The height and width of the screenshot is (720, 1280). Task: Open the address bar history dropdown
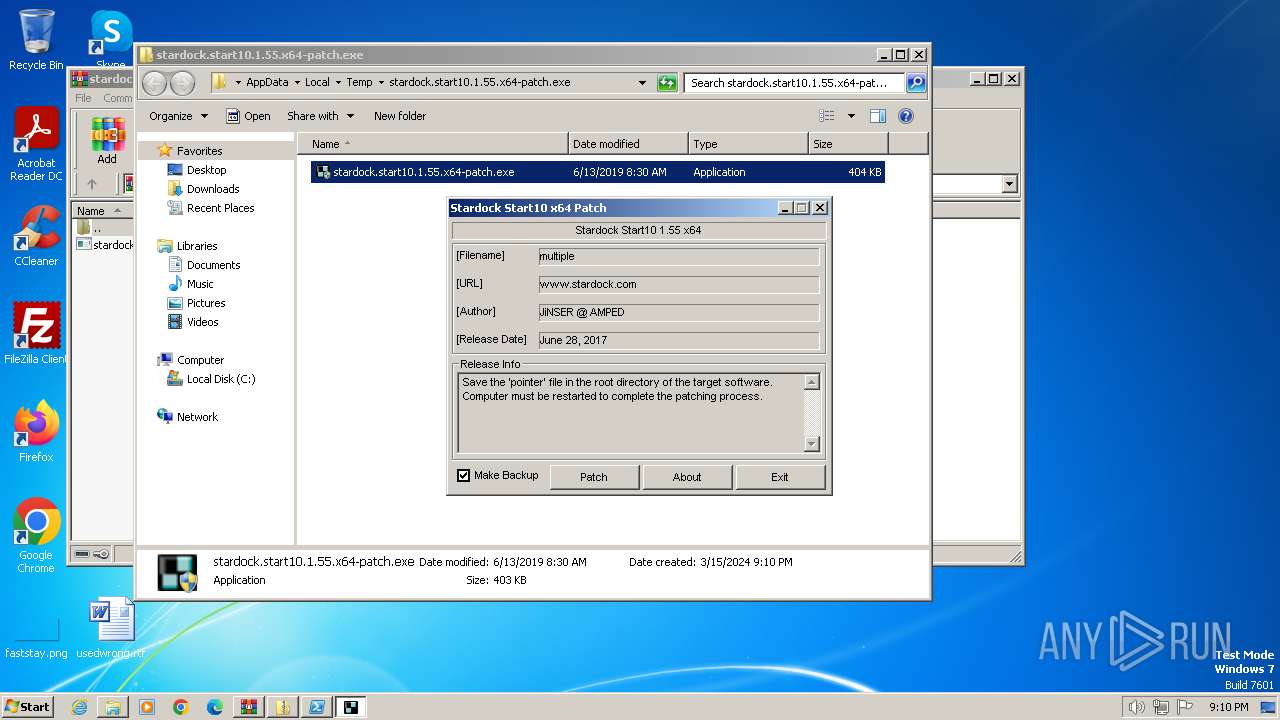(642, 83)
